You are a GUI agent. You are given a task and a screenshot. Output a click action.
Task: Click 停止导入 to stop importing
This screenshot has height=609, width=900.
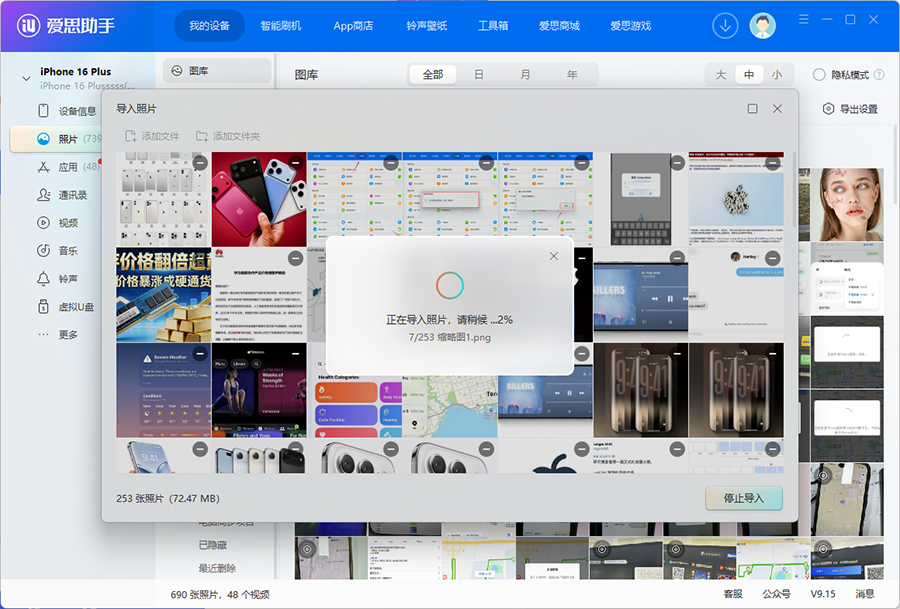pos(744,498)
